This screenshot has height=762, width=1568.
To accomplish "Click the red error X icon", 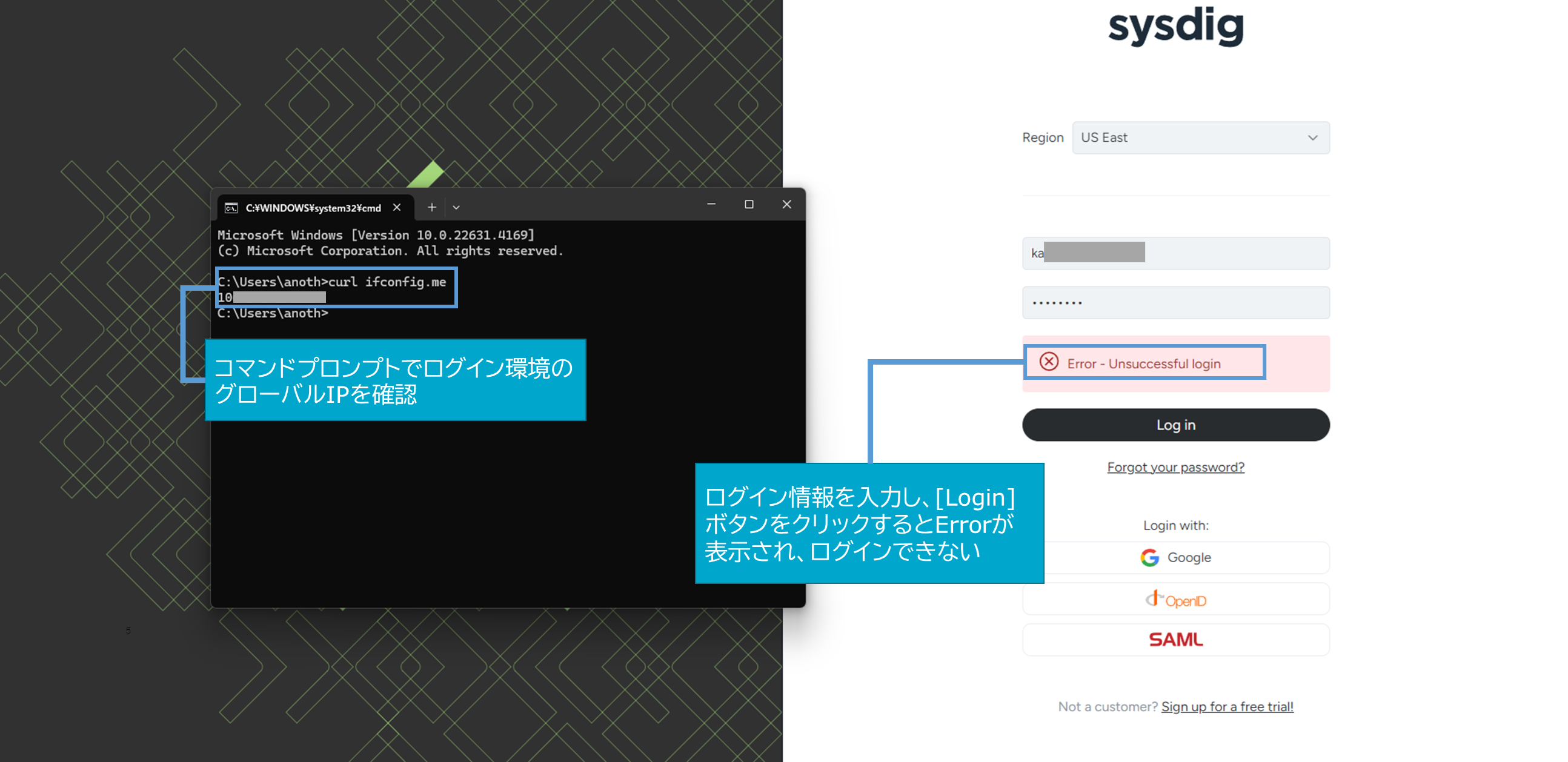I will [x=1049, y=362].
